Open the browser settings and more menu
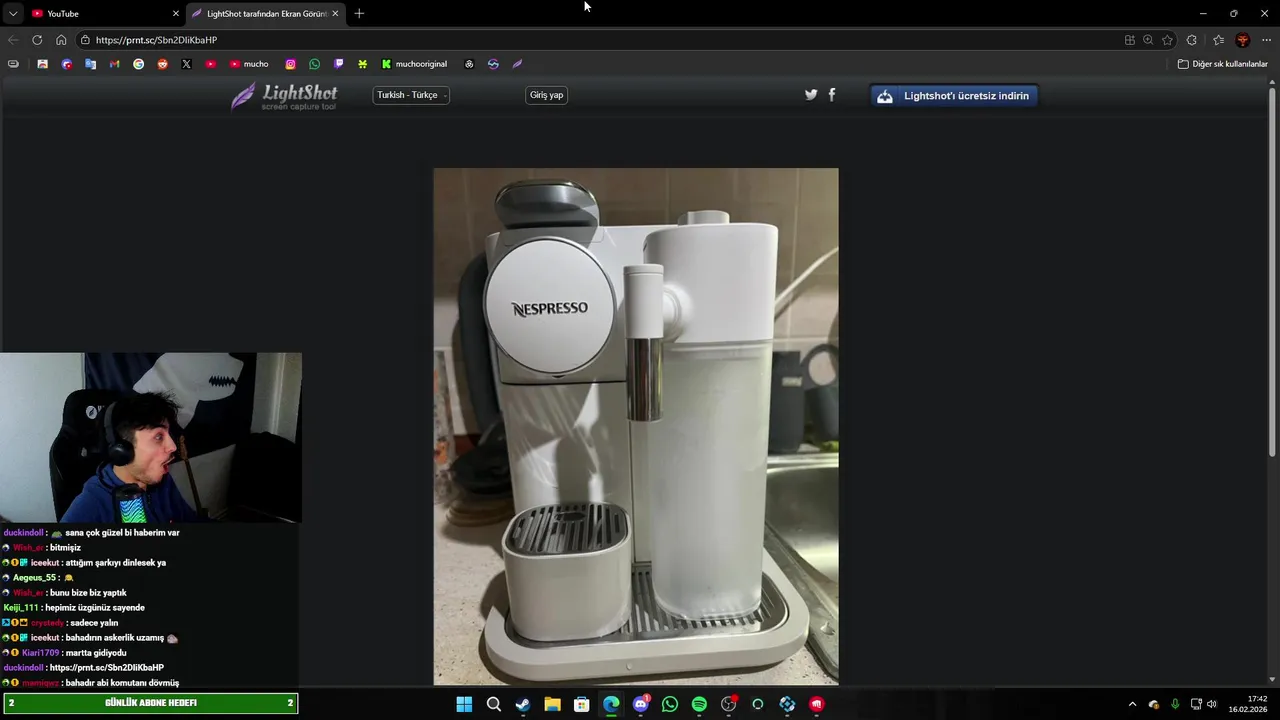1280x720 pixels. [1266, 40]
